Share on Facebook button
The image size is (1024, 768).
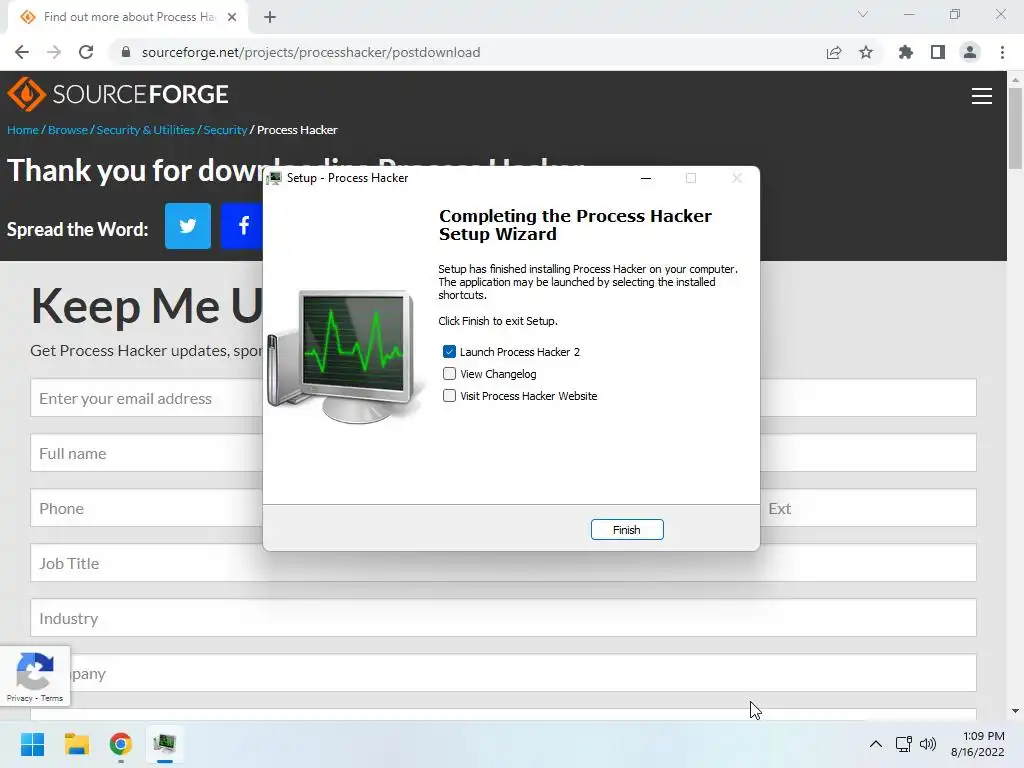(x=242, y=226)
